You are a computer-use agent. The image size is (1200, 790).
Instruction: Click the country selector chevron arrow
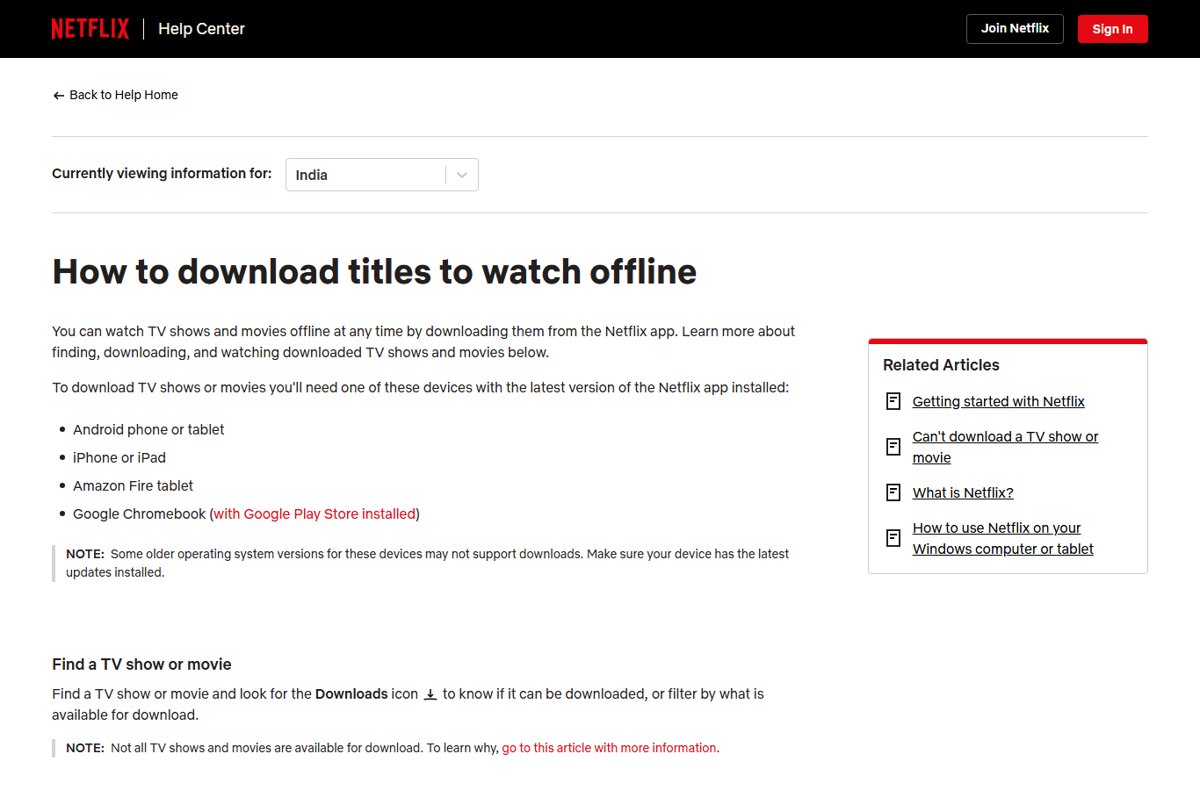462,175
